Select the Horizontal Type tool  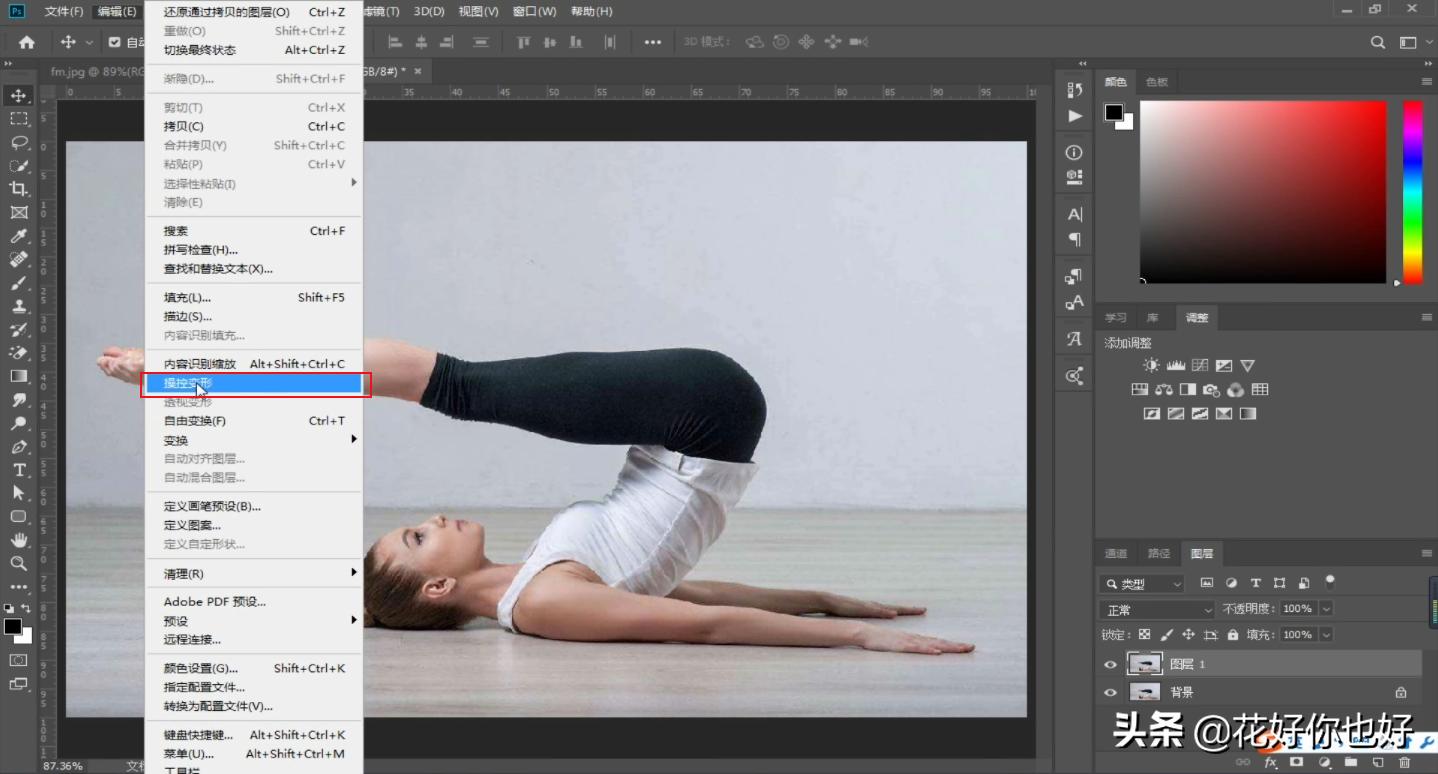pos(18,470)
